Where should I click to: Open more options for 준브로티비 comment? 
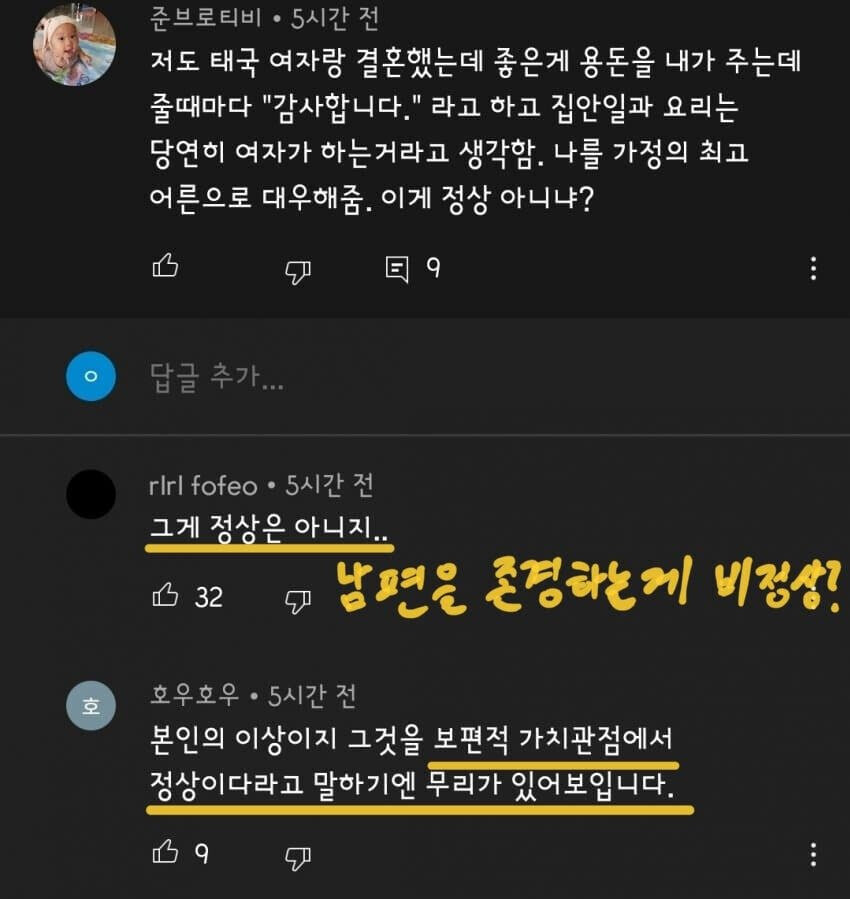click(813, 268)
